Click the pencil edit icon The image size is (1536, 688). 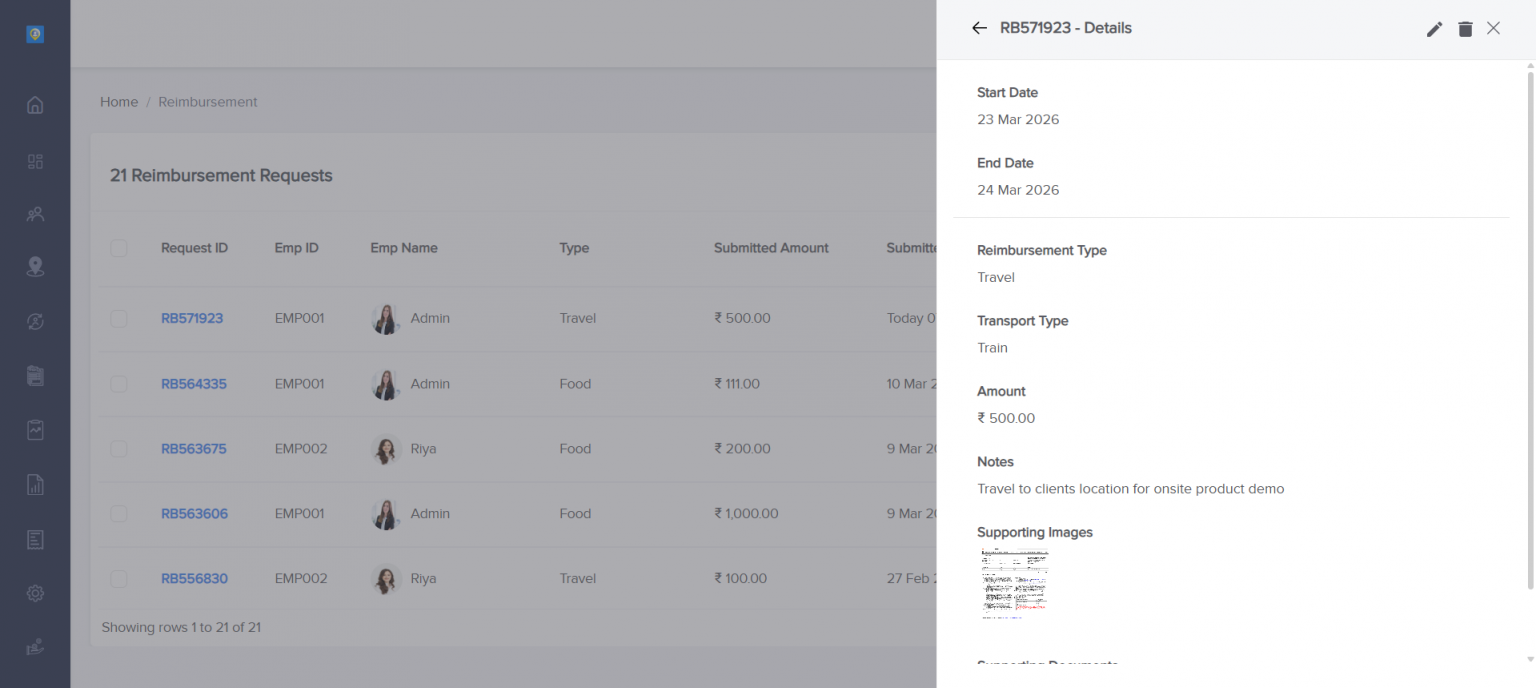point(1434,29)
